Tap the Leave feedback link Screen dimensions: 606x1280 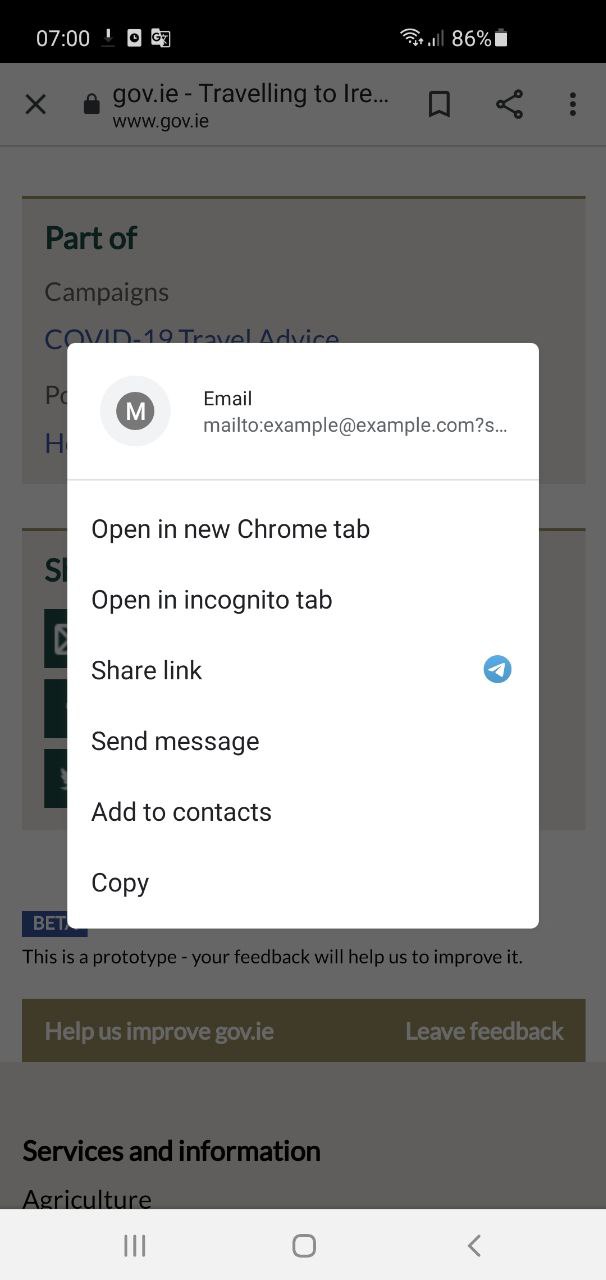click(484, 1031)
